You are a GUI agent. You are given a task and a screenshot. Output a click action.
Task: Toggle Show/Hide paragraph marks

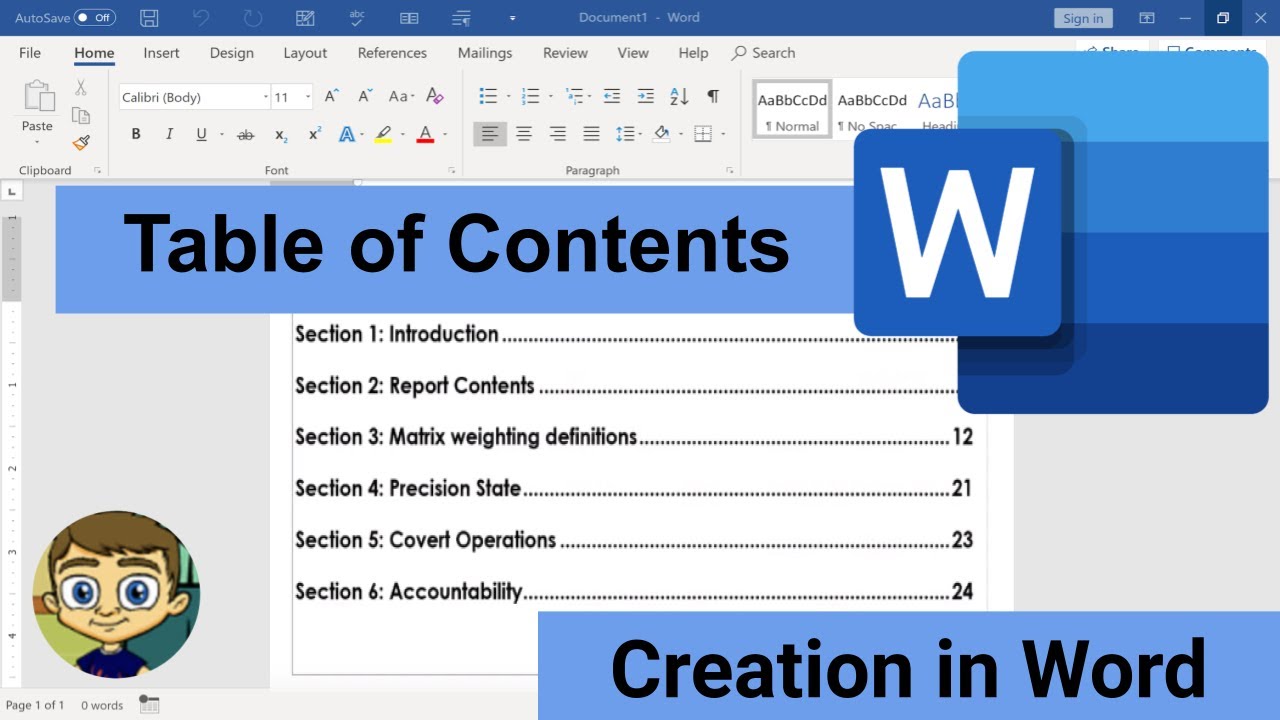713,96
